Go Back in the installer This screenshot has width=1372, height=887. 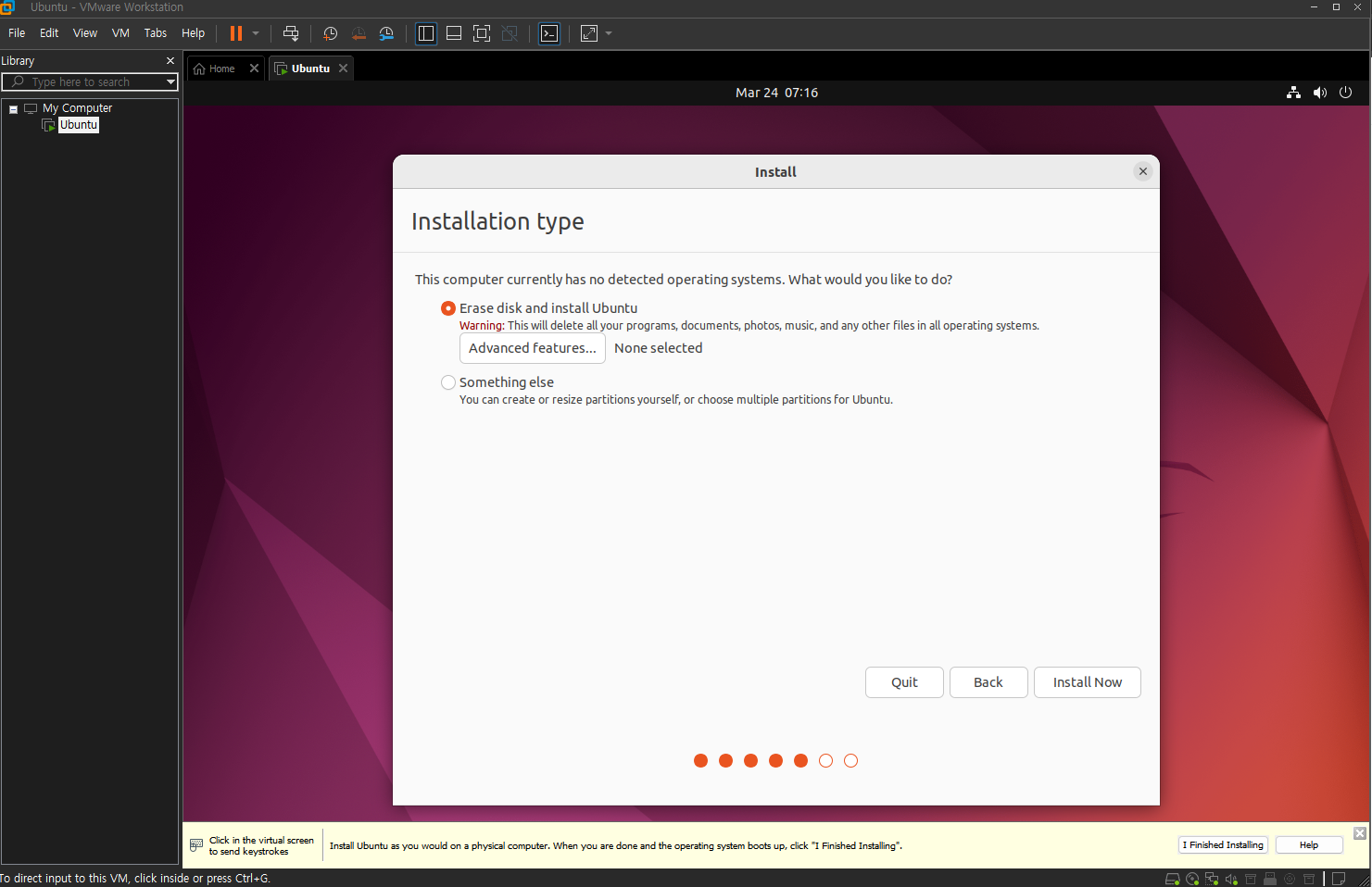click(x=988, y=682)
